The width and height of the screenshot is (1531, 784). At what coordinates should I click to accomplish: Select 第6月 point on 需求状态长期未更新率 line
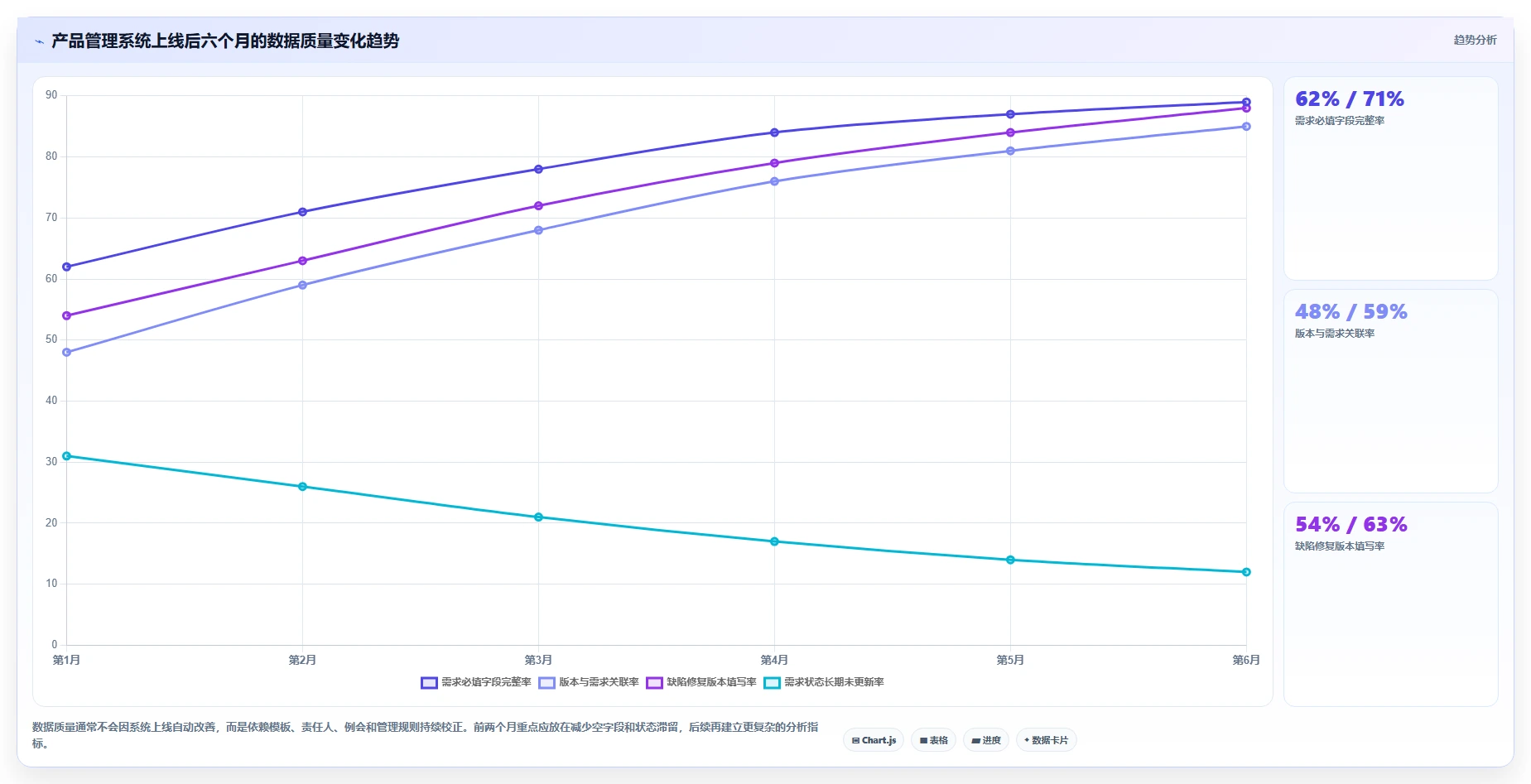(x=1246, y=572)
